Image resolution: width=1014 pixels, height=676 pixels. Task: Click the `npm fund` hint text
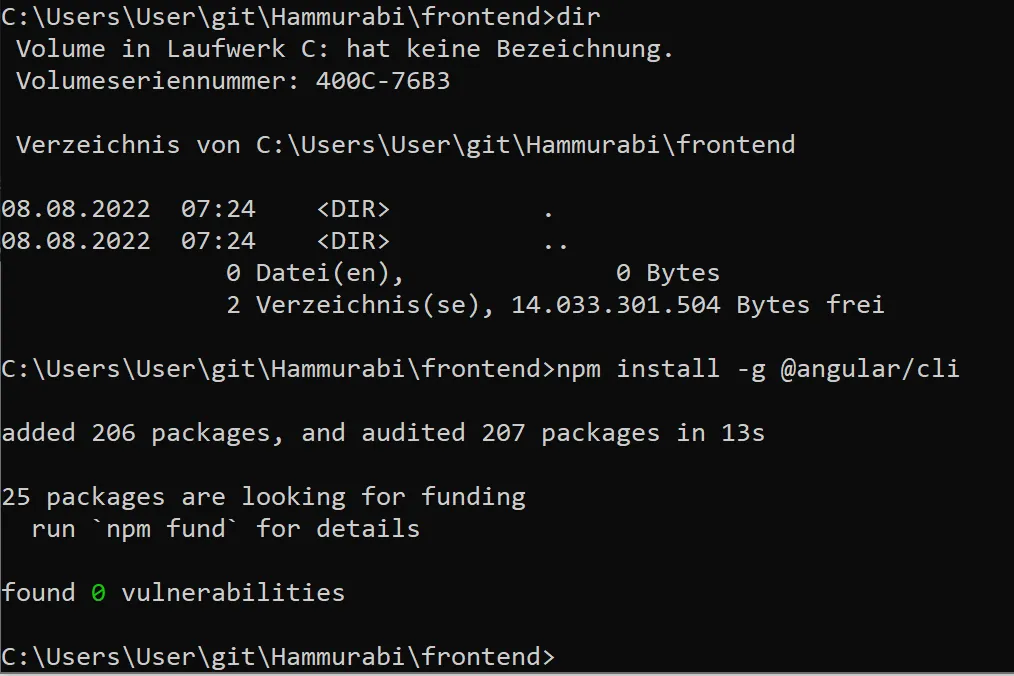coord(165,529)
